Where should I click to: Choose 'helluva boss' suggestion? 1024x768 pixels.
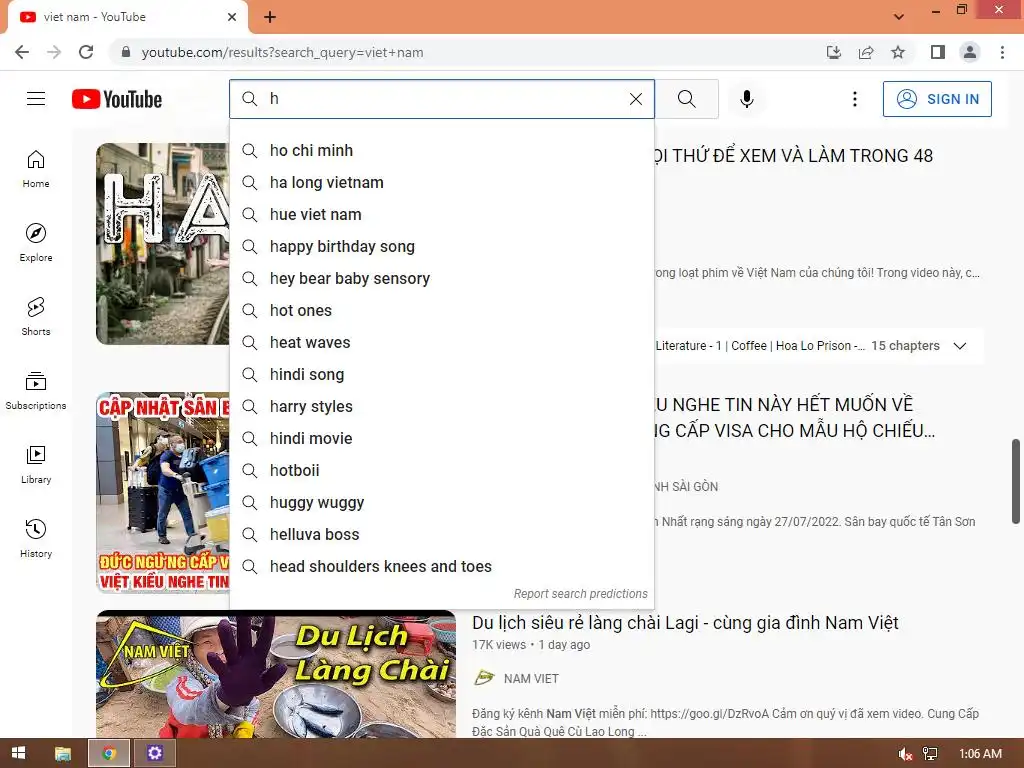442,534
